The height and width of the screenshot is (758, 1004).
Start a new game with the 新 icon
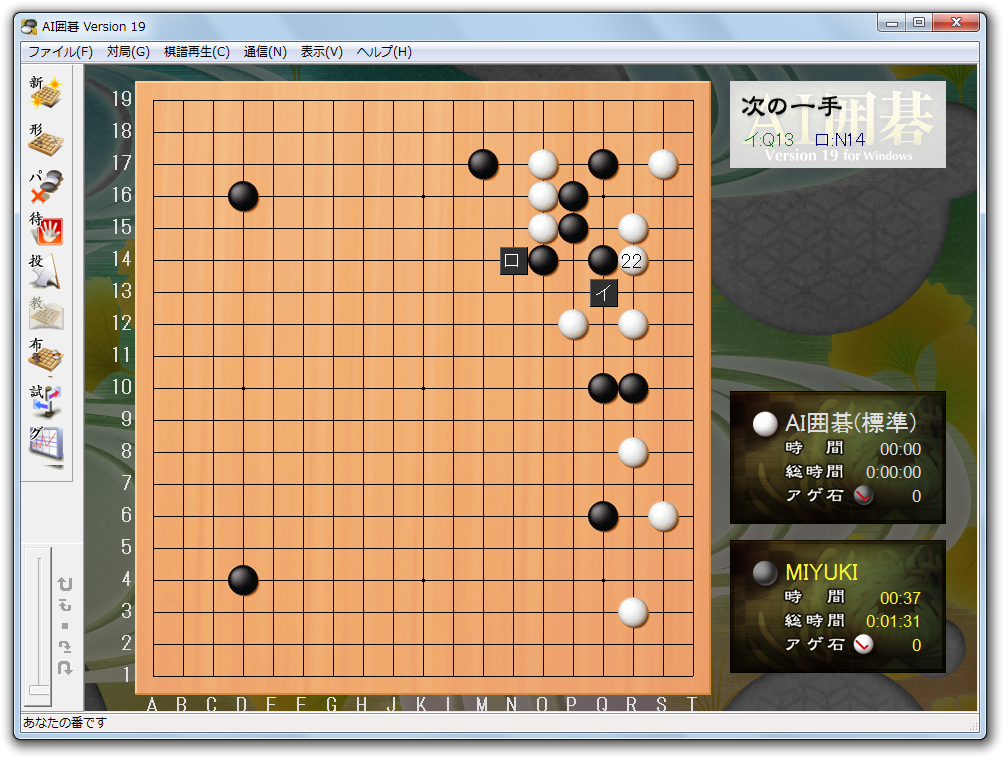click(45, 91)
